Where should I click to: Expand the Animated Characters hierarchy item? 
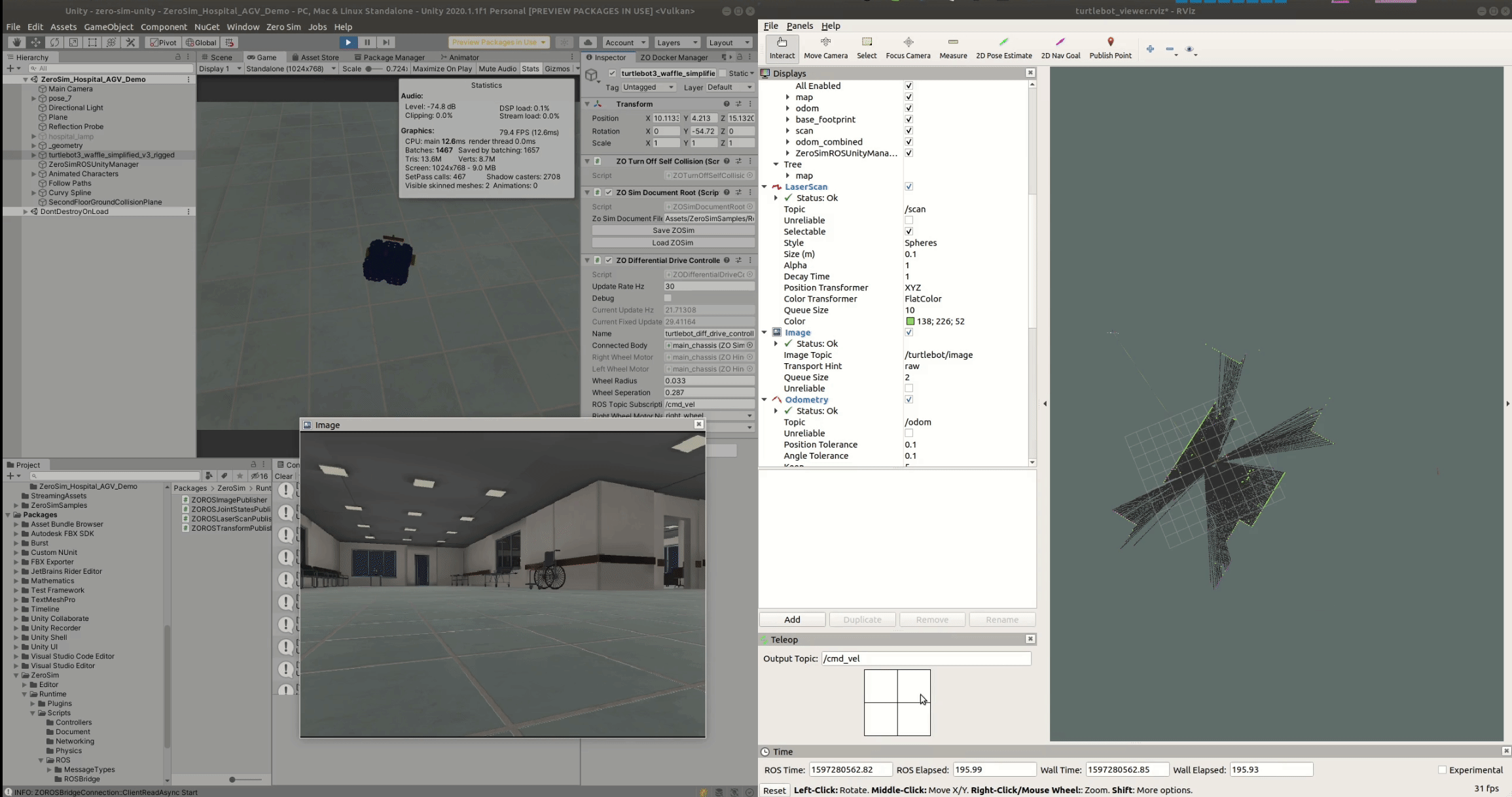click(34, 174)
